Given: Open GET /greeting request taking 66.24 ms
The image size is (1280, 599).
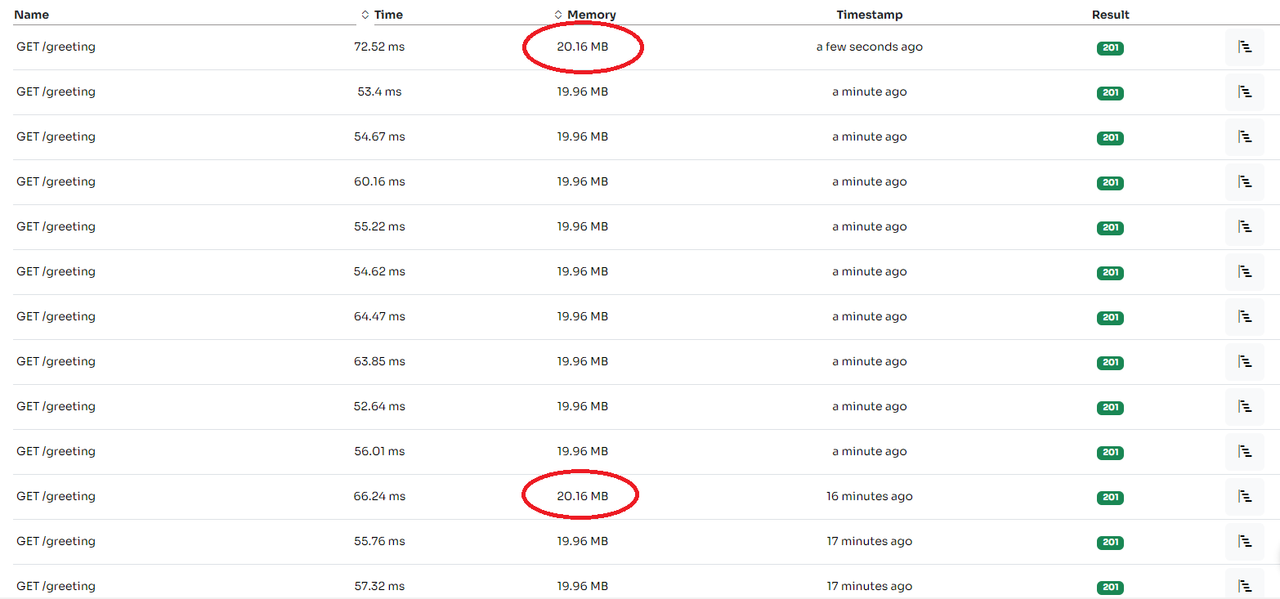Looking at the screenshot, I should coord(56,497).
